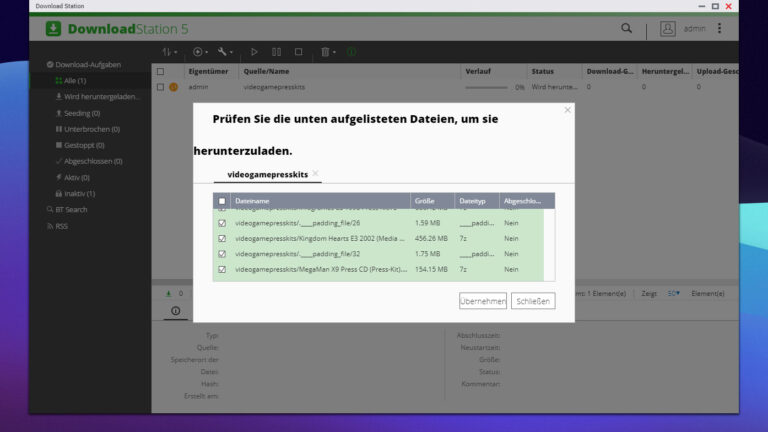Click the green info toolbar icon
The height and width of the screenshot is (432, 768).
click(x=351, y=52)
